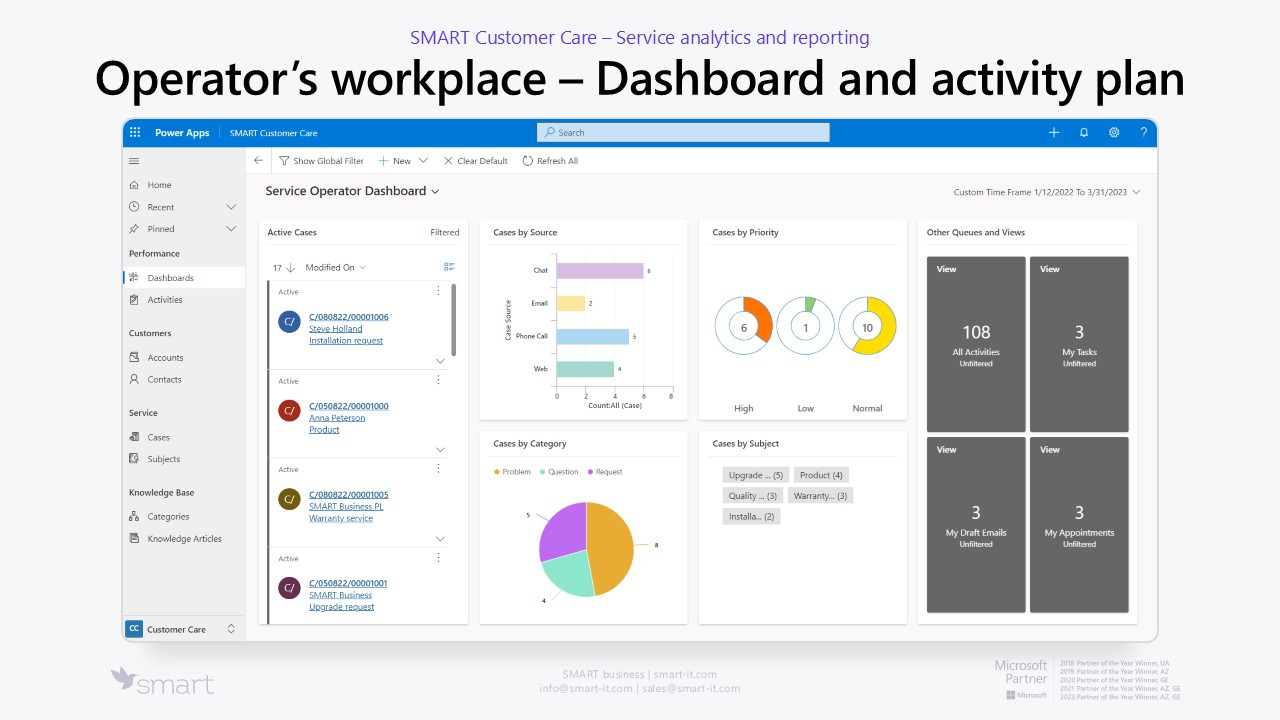1280x720 pixels.
Task: Click the New command button
Action: [x=395, y=161]
